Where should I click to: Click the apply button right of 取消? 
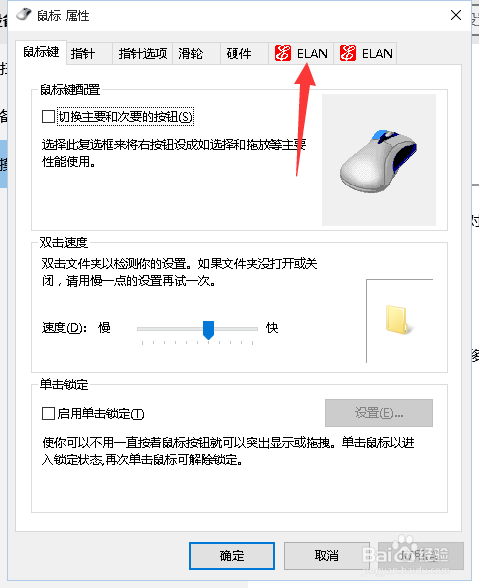pos(421,555)
